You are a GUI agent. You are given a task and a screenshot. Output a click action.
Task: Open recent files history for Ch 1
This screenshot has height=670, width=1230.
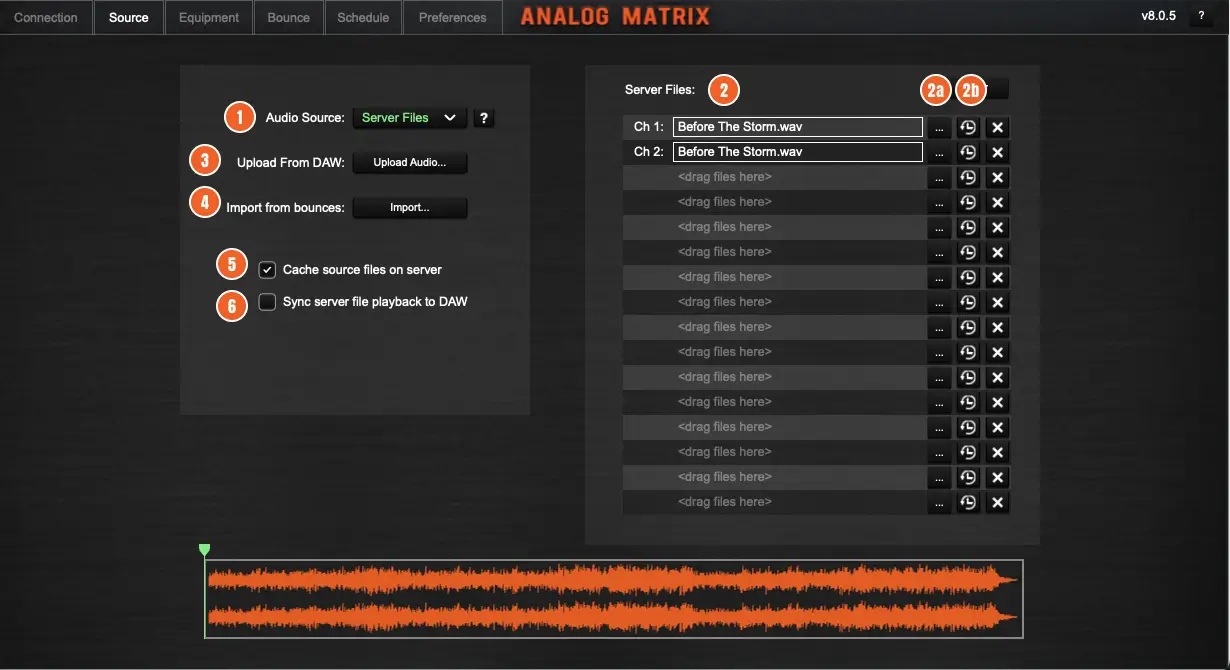[x=968, y=128]
